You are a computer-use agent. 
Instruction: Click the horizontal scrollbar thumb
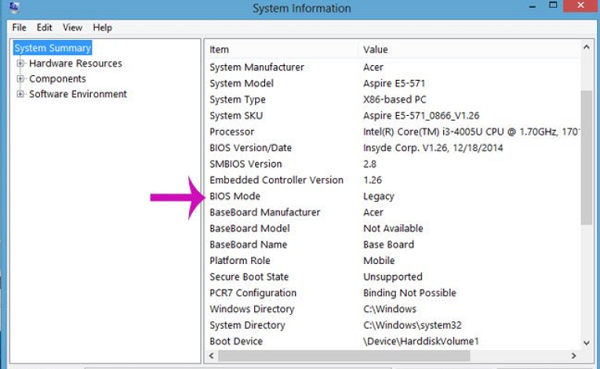[x=344, y=356]
